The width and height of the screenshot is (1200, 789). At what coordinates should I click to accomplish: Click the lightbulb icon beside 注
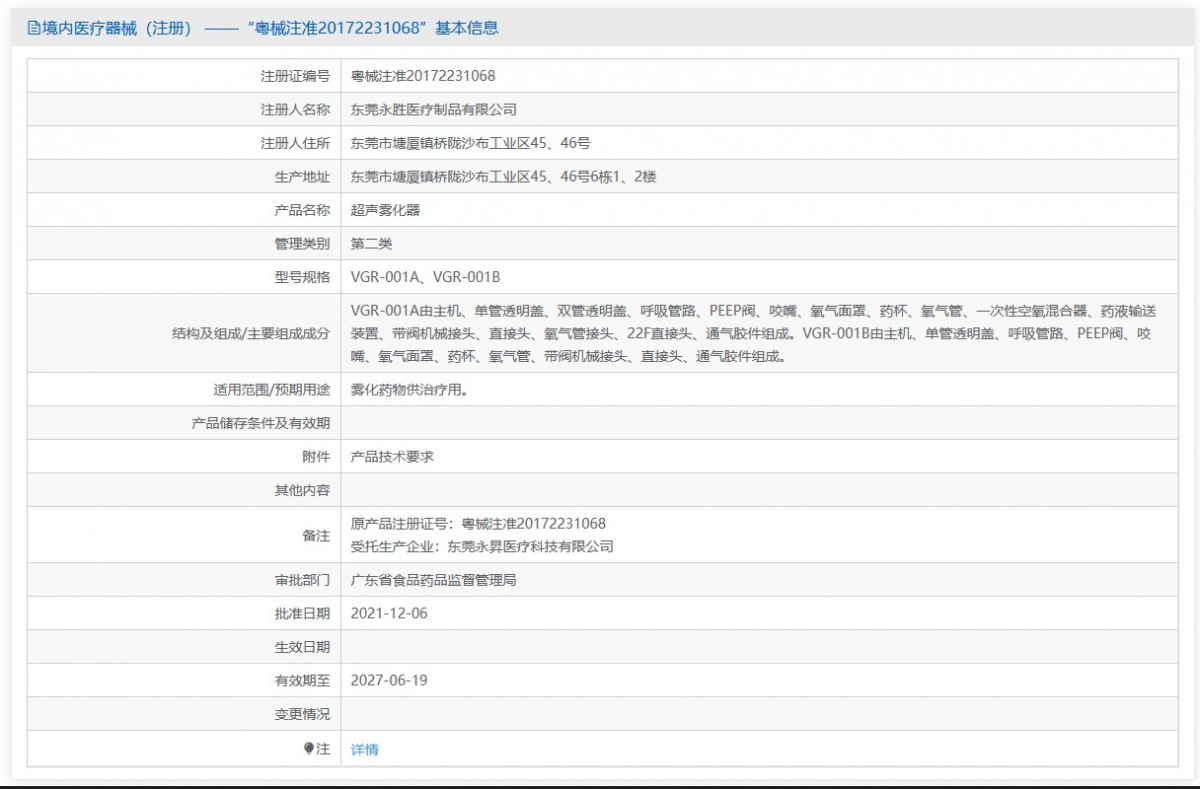click(309, 749)
